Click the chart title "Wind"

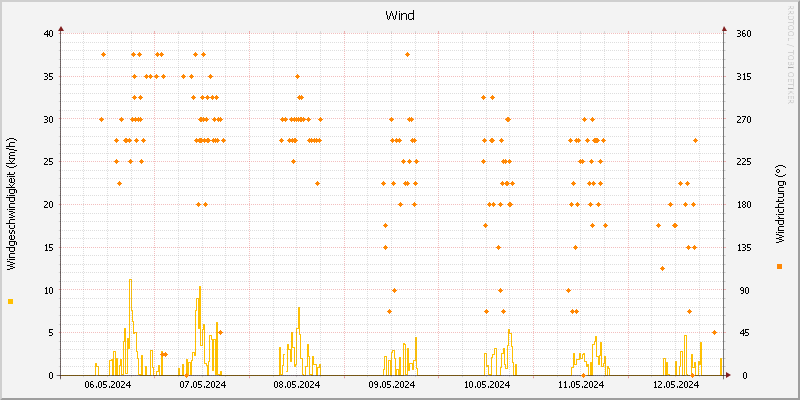tap(399, 16)
